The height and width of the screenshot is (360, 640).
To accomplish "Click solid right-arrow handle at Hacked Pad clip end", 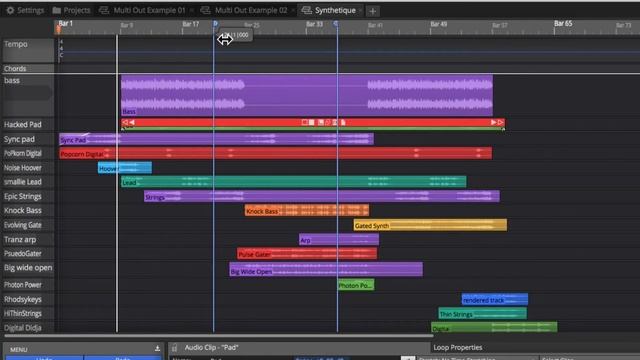I will [x=493, y=122].
